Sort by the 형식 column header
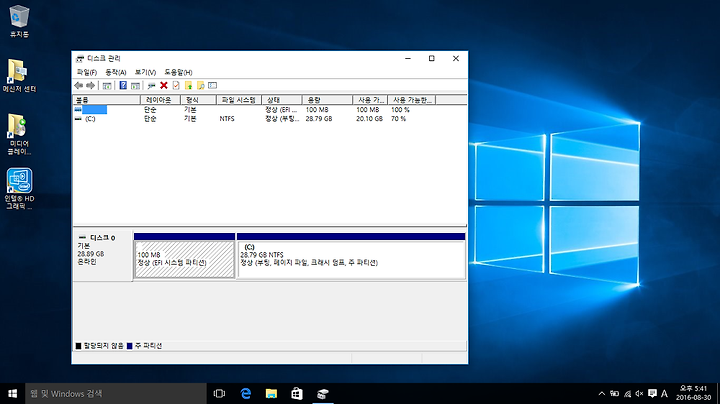Image resolution: width=720 pixels, height=404 pixels. tap(198, 100)
